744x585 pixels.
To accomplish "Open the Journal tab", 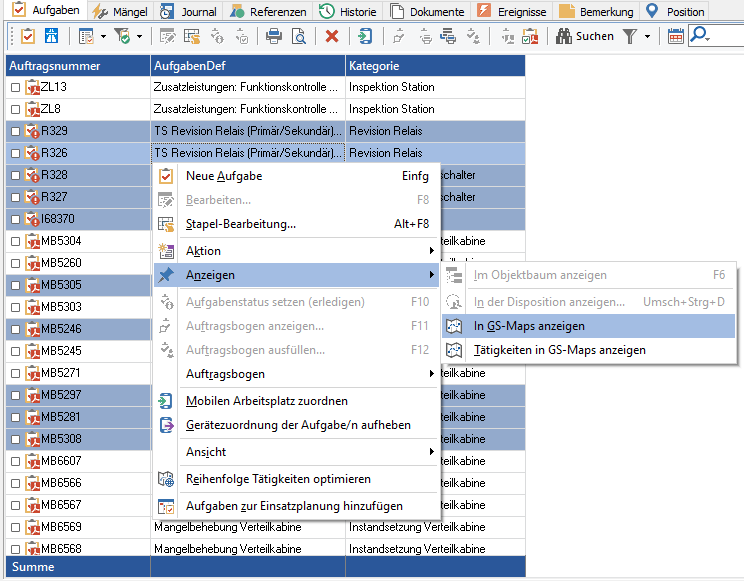I will (x=188, y=11).
